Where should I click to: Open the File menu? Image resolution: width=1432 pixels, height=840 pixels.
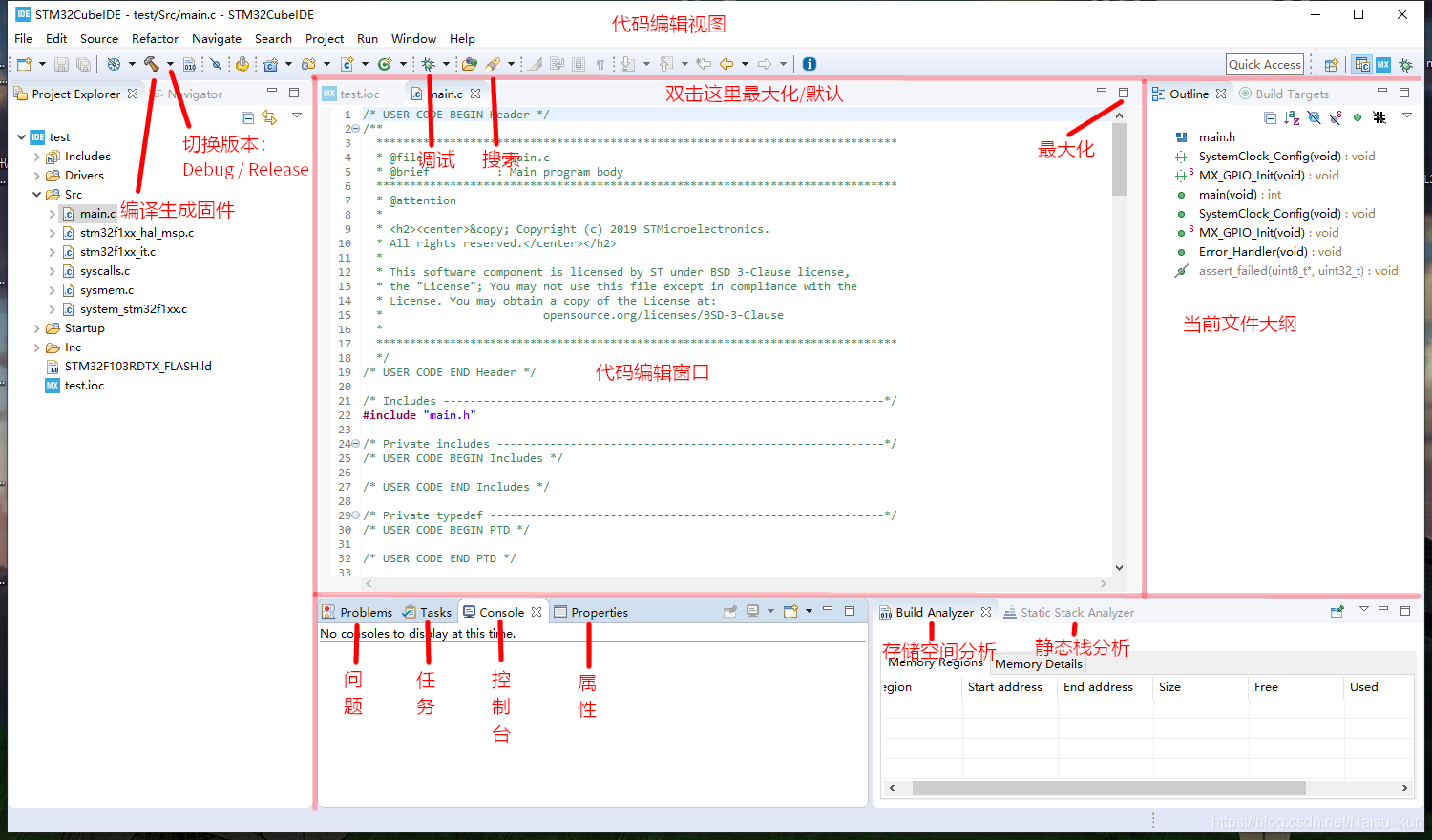(x=24, y=39)
